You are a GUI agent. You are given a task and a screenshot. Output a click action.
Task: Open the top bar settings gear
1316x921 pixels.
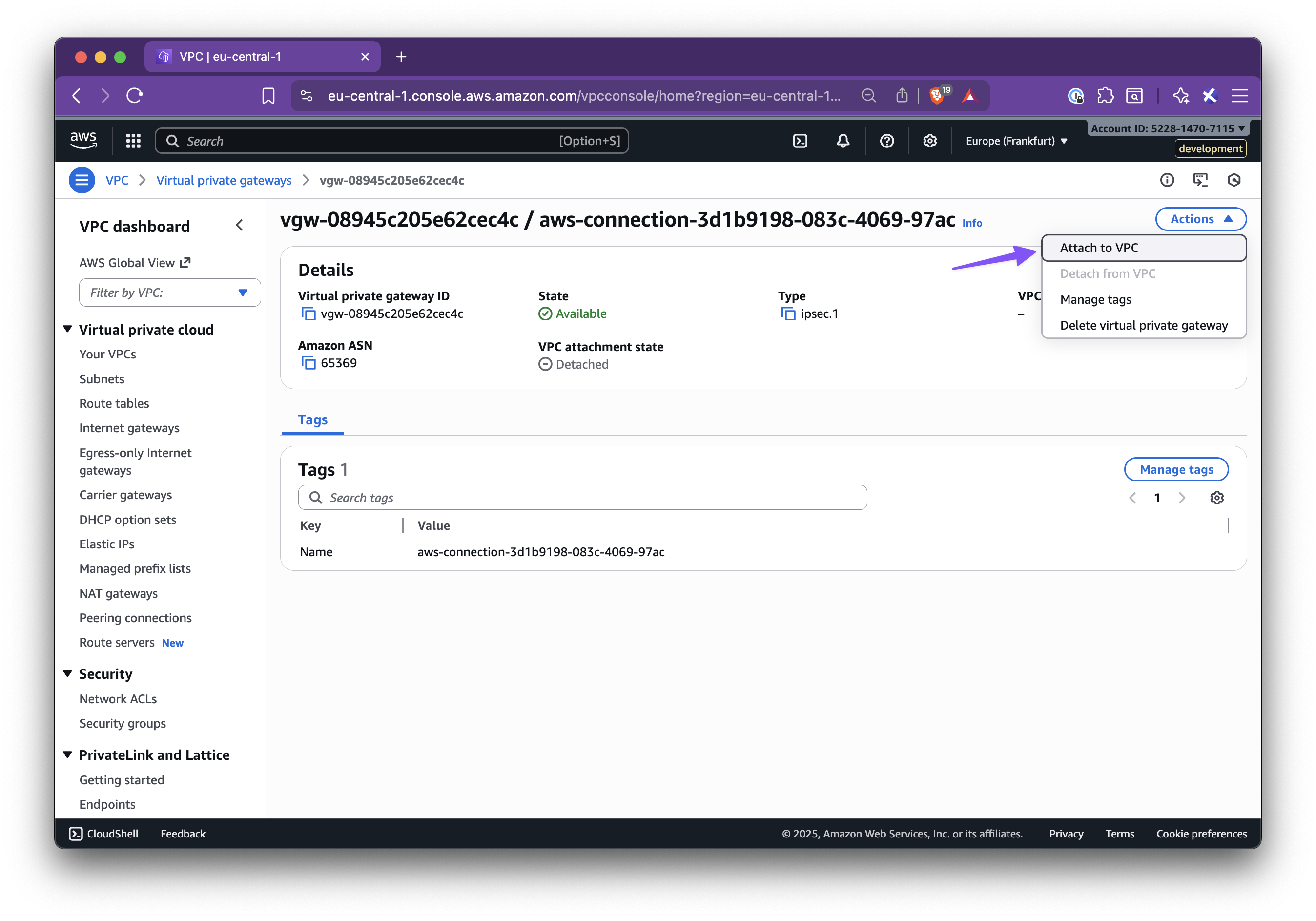click(x=930, y=141)
